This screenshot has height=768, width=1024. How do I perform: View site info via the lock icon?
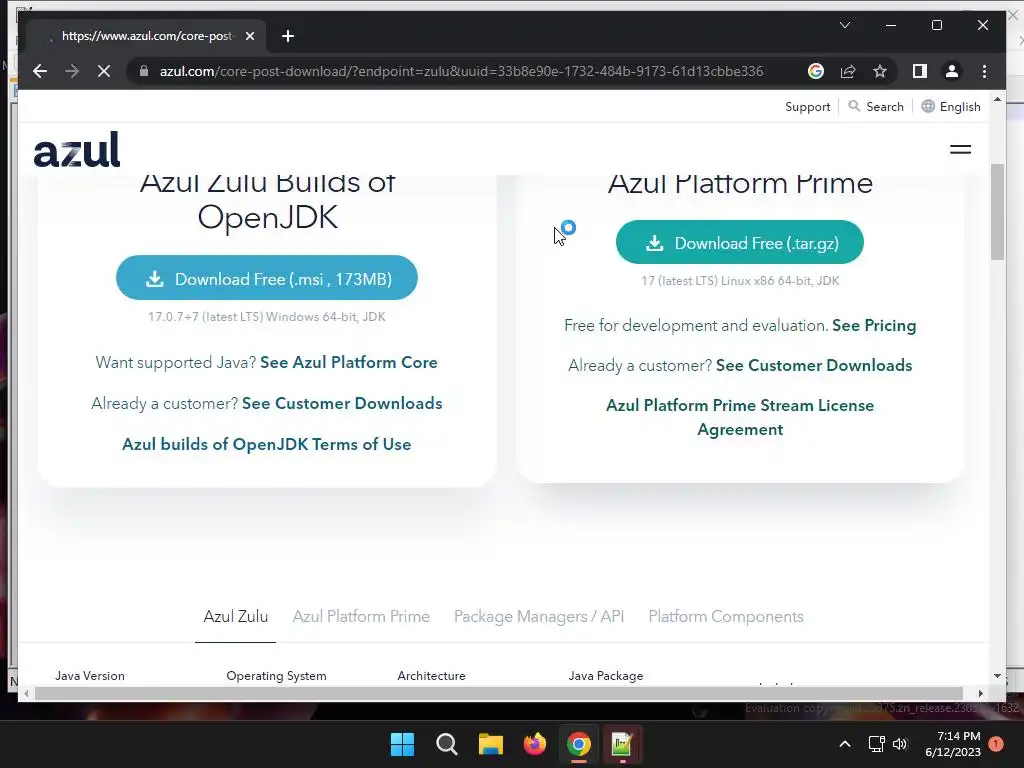[x=144, y=71]
